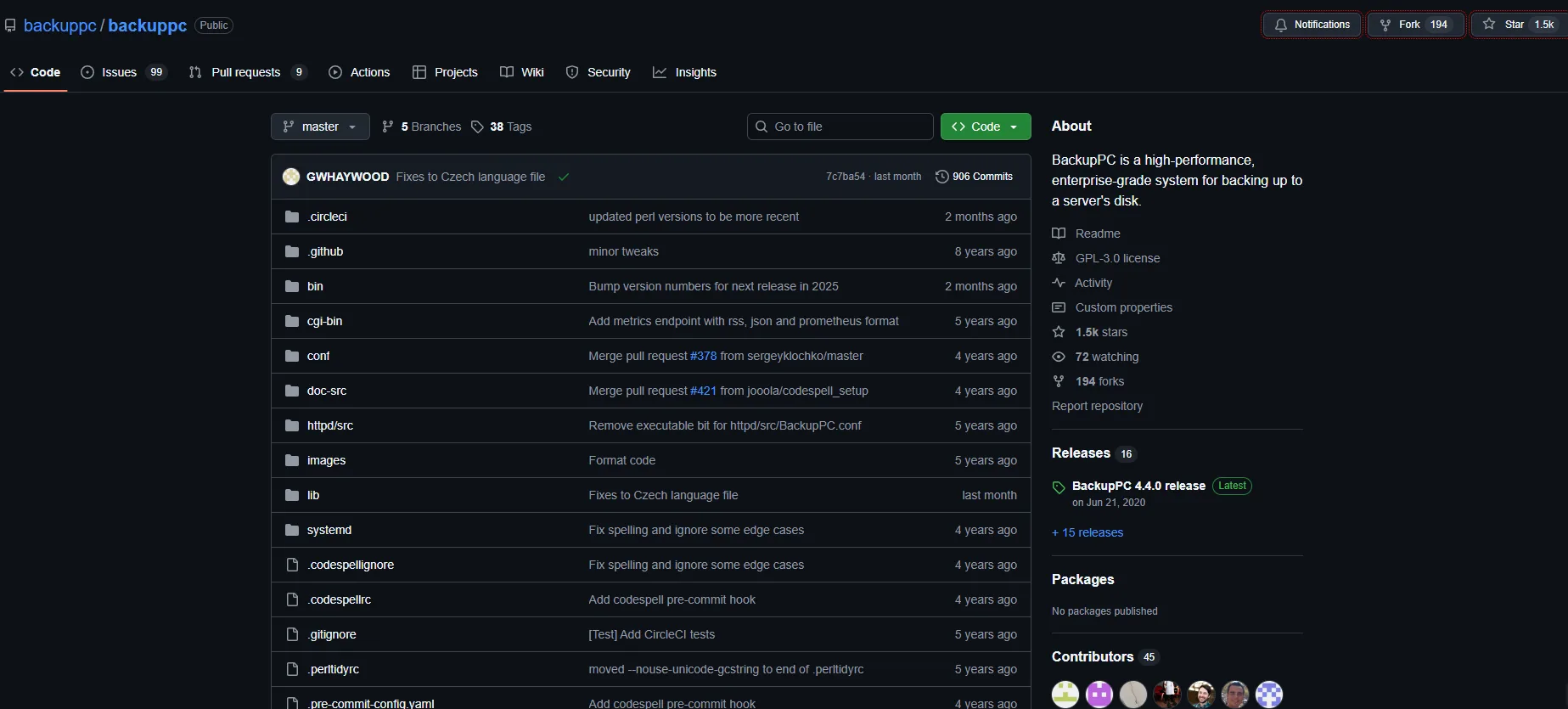1568x709 pixels.
Task: Click the lib folder icon
Action: 292,495
